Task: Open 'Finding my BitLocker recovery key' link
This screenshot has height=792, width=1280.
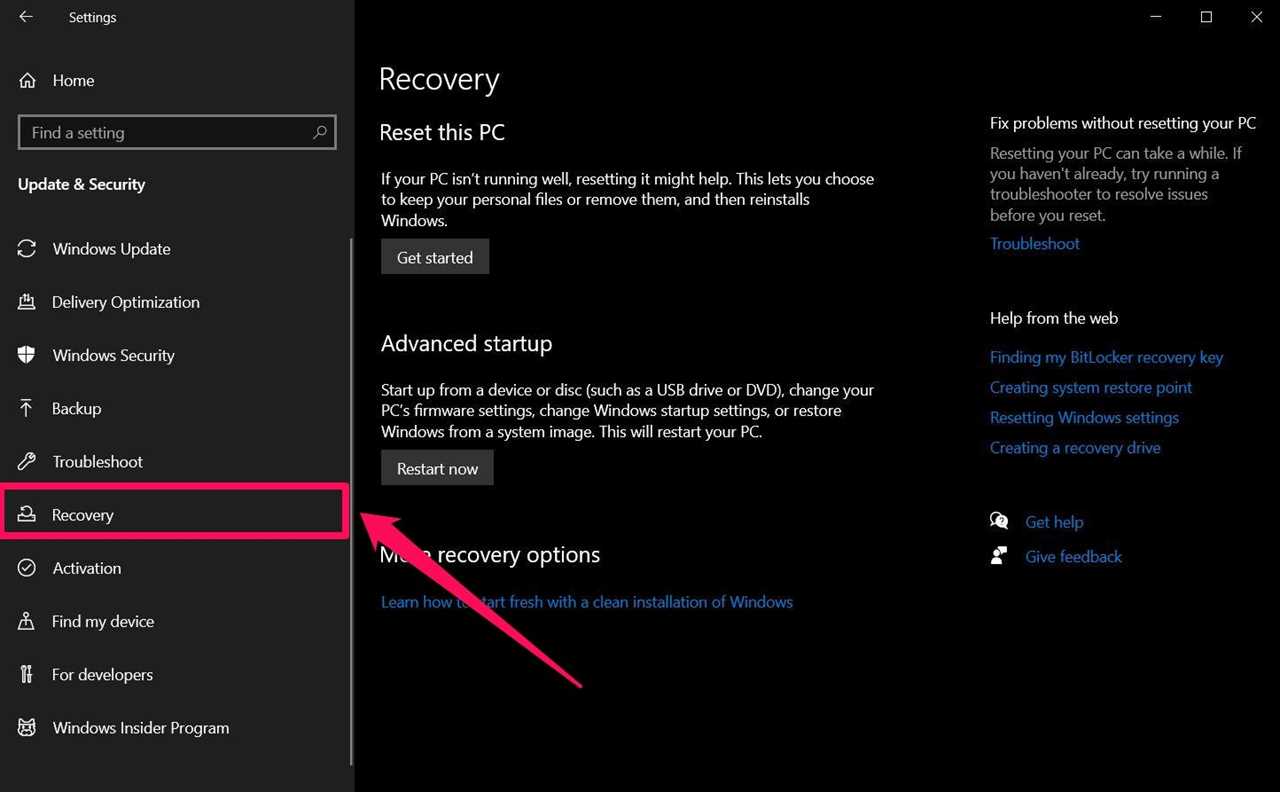Action: click(1106, 357)
